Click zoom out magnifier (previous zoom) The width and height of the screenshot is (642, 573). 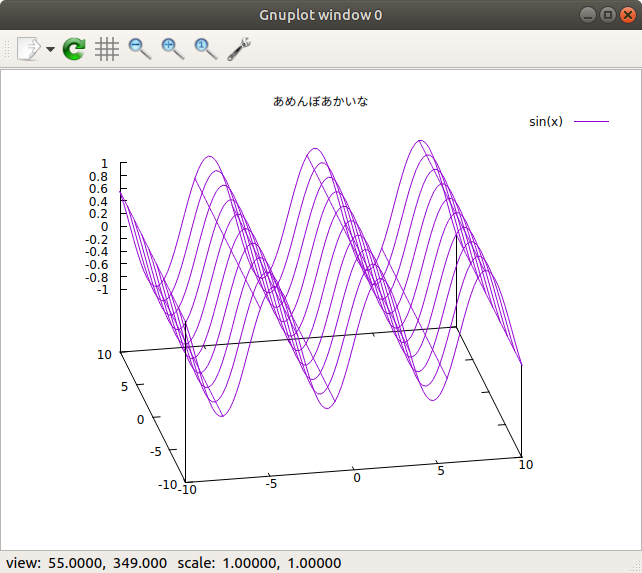point(140,49)
